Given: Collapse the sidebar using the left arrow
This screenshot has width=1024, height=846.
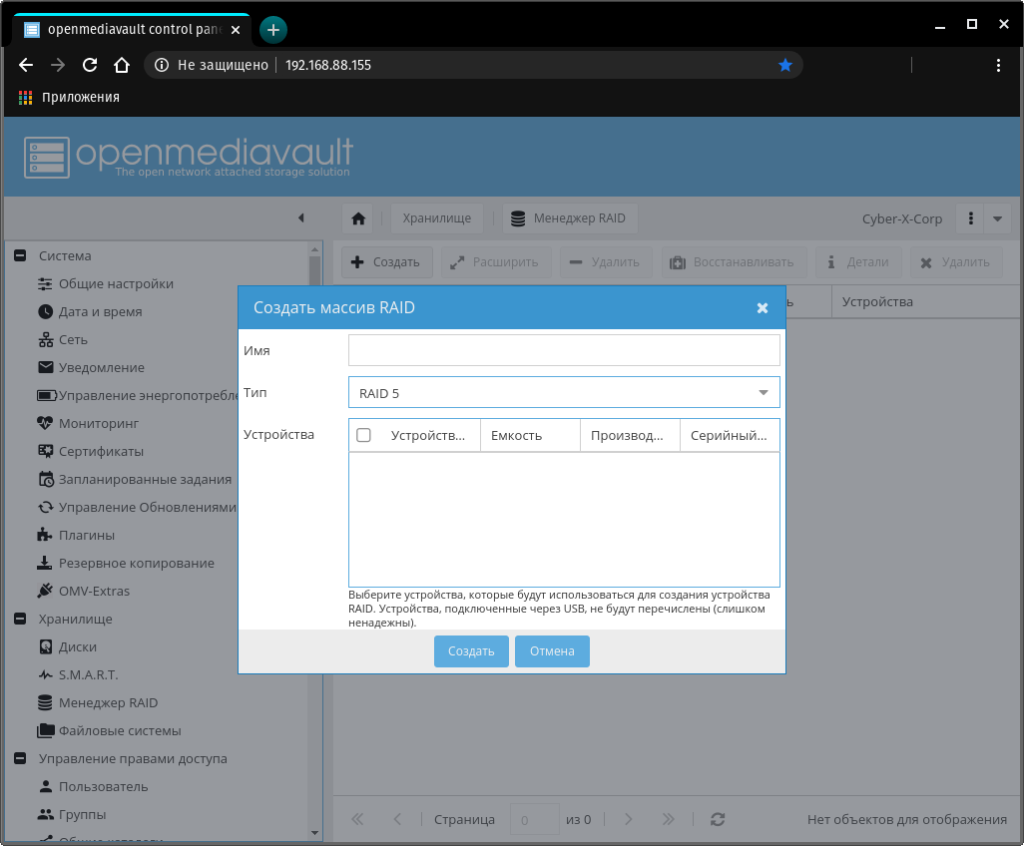Looking at the screenshot, I should click(x=301, y=218).
